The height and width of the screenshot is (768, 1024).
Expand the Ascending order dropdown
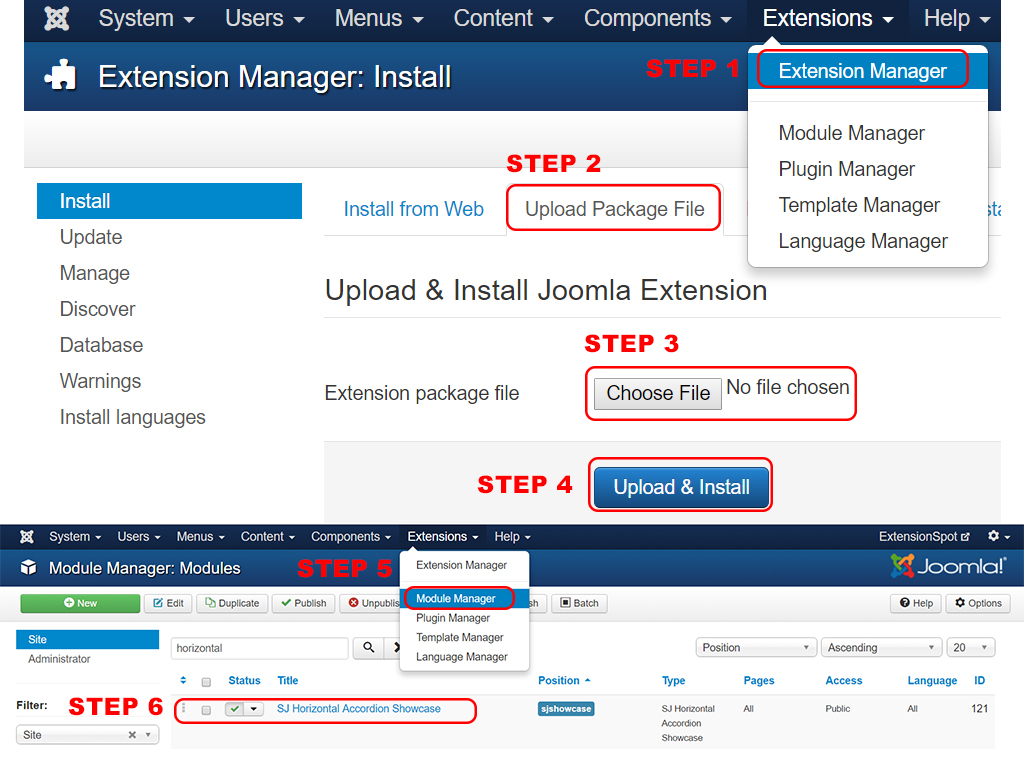880,648
